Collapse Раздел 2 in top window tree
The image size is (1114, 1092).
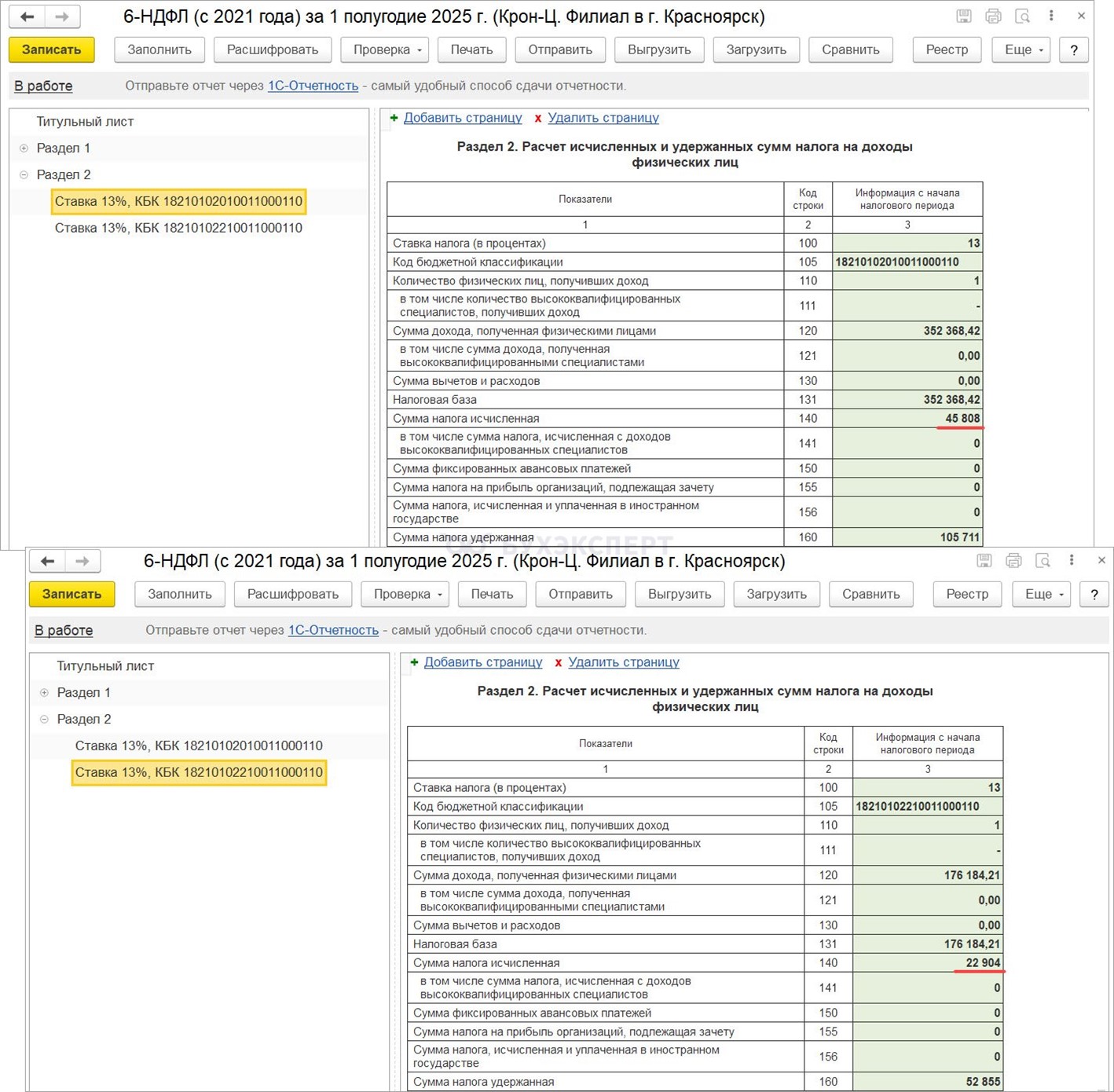[x=24, y=175]
